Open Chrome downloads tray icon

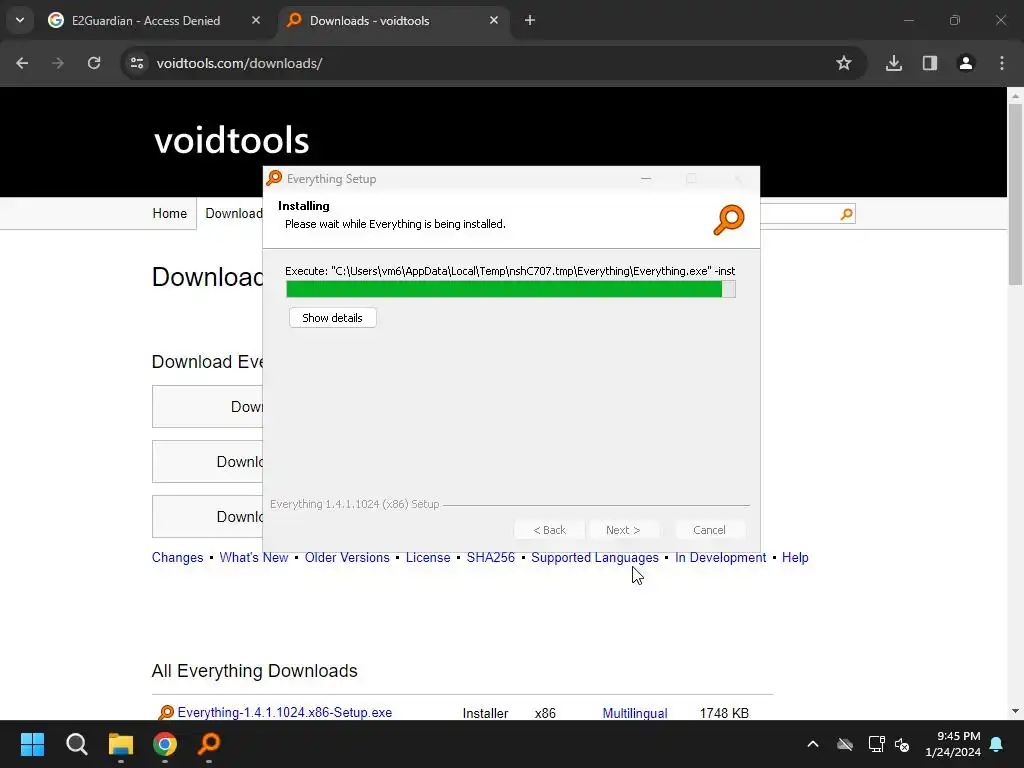(x=894, y=63)
